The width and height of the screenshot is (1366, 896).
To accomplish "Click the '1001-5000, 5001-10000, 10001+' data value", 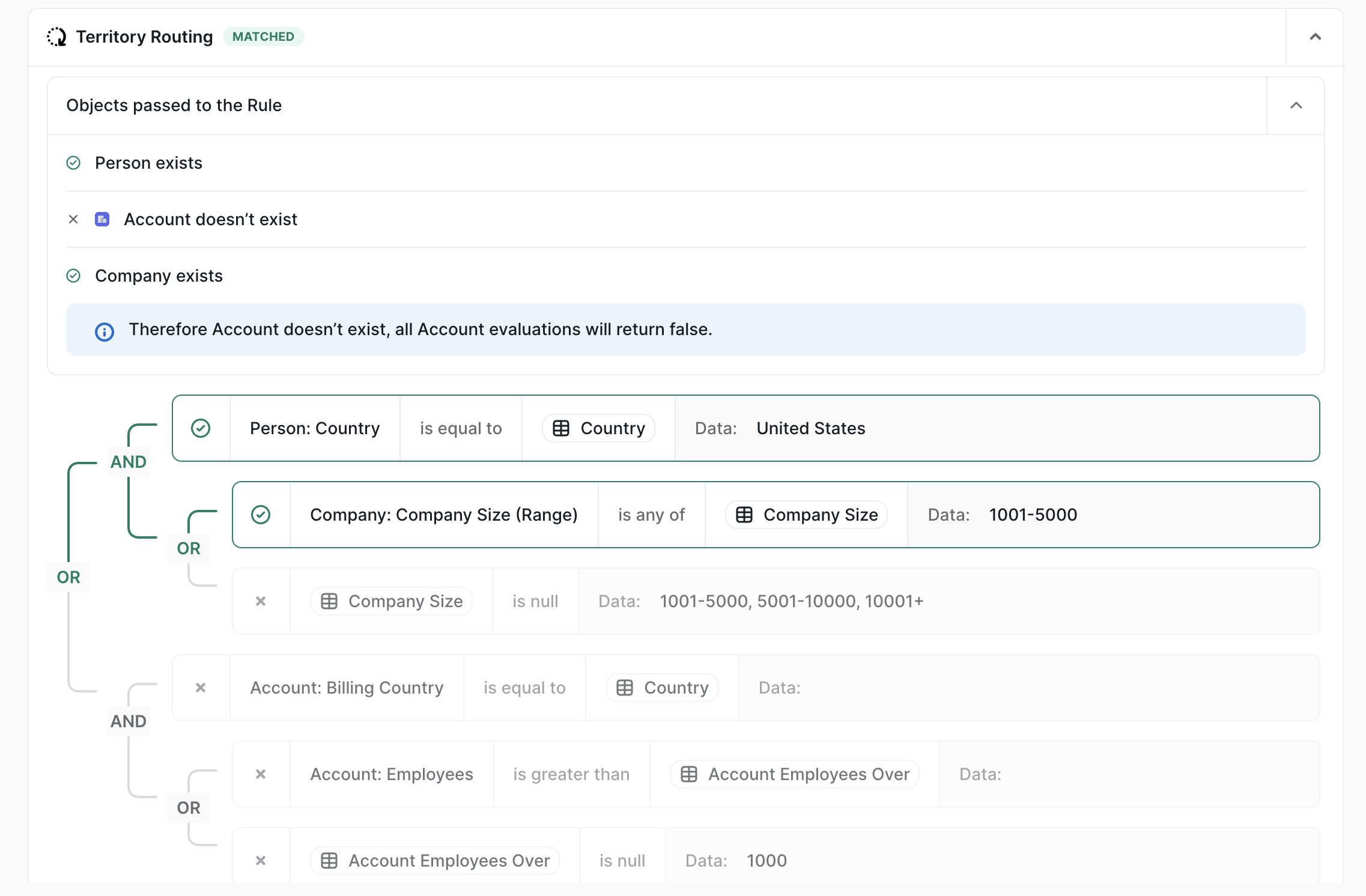I will [x=792, y=601].
